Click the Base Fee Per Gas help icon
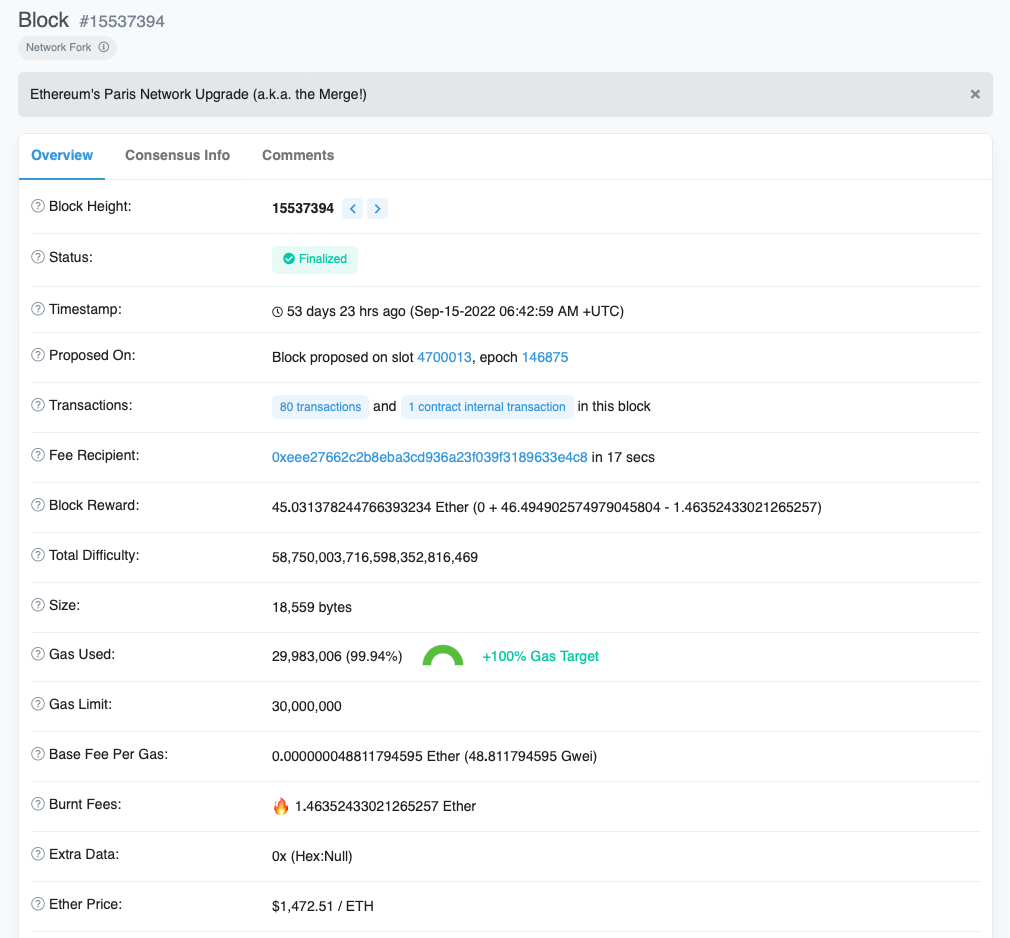This screenshot has width=1010, height=938. point(38,754)
